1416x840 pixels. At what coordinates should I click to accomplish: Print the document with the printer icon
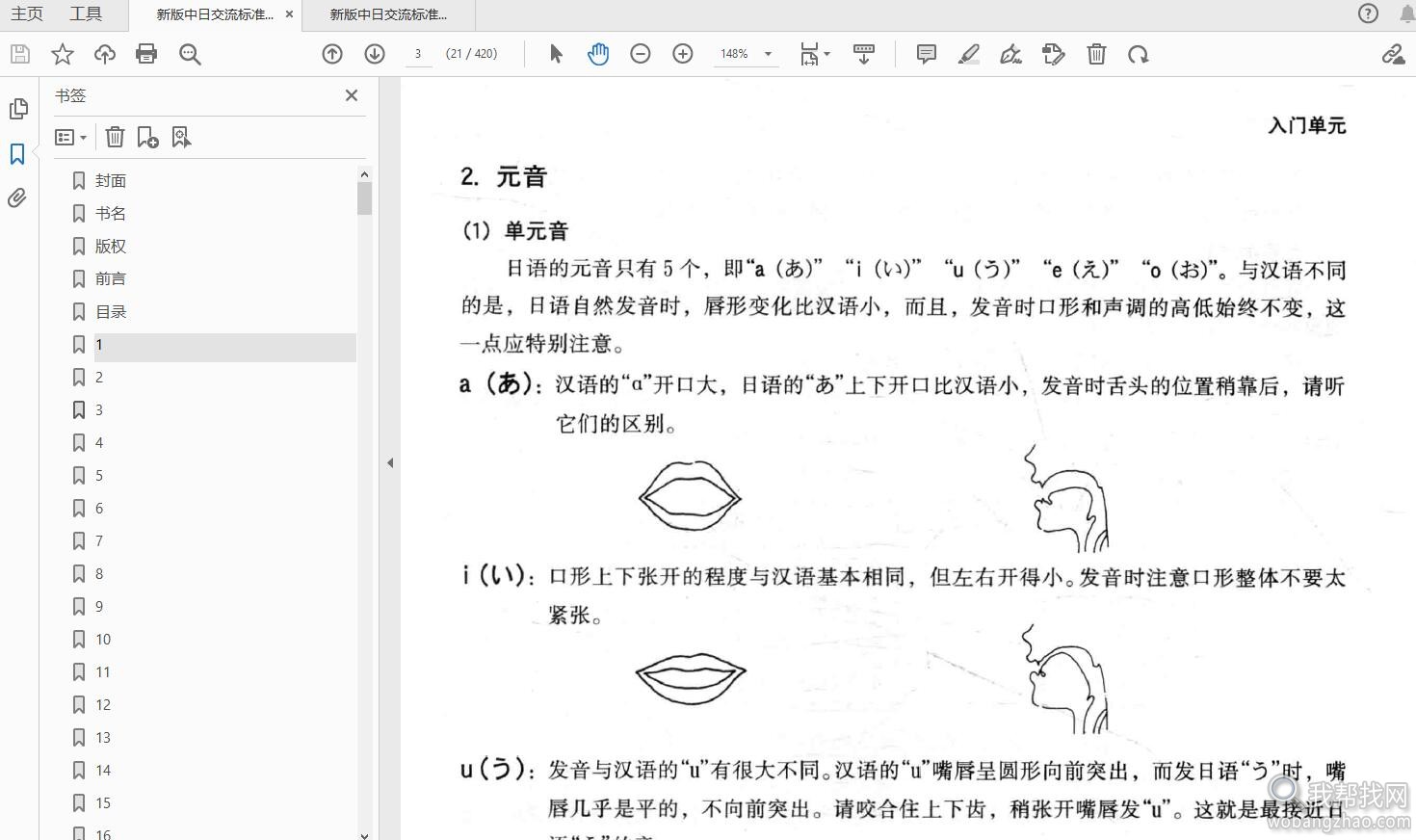point(146,54)
